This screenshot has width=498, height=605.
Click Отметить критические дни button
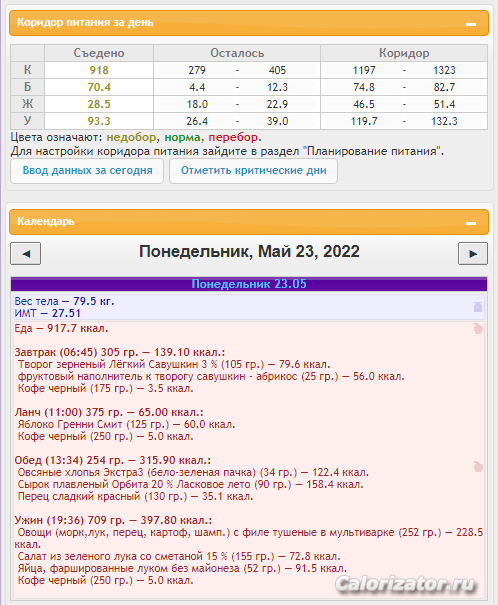point(253,171)
